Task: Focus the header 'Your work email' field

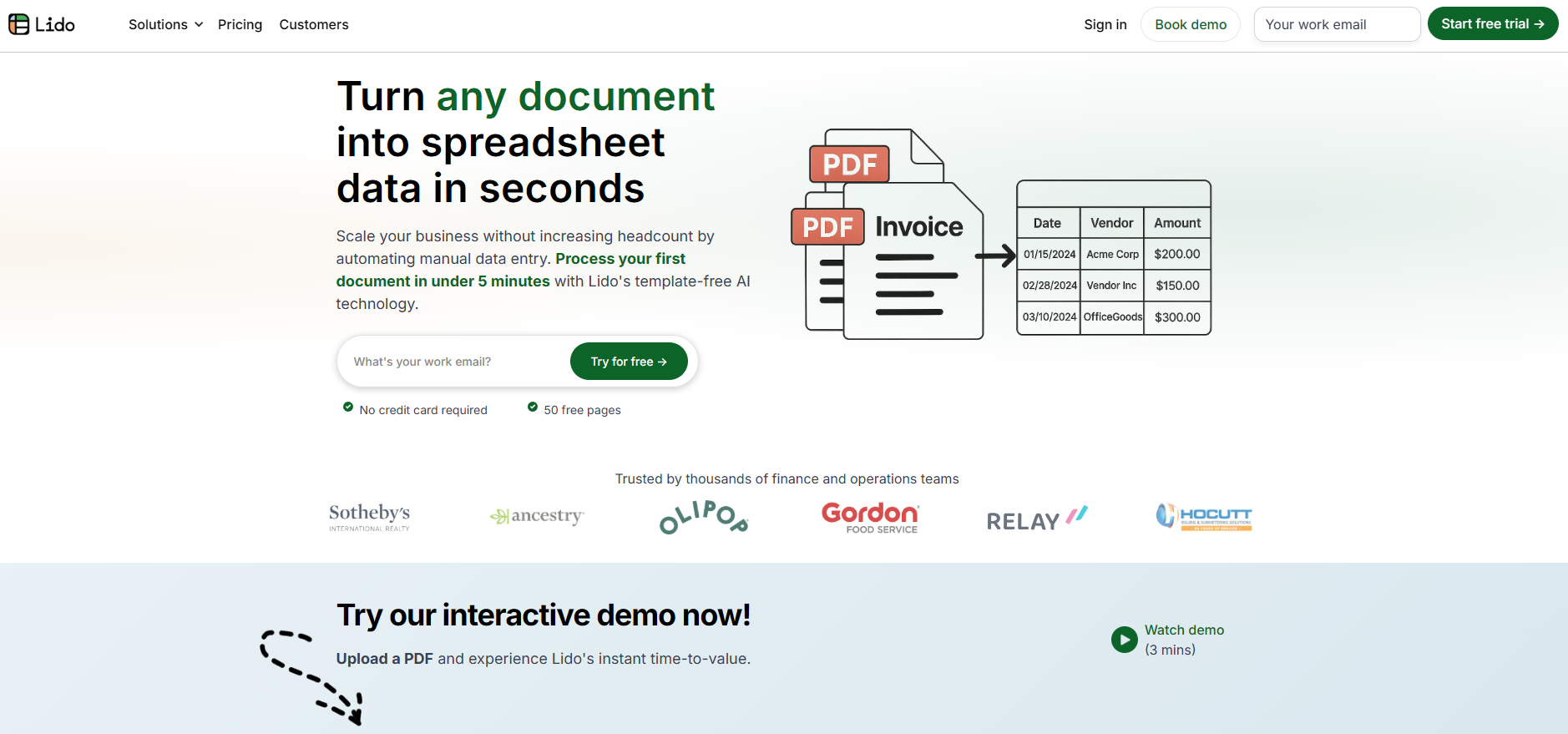Action: click(x=1337, y=24)
